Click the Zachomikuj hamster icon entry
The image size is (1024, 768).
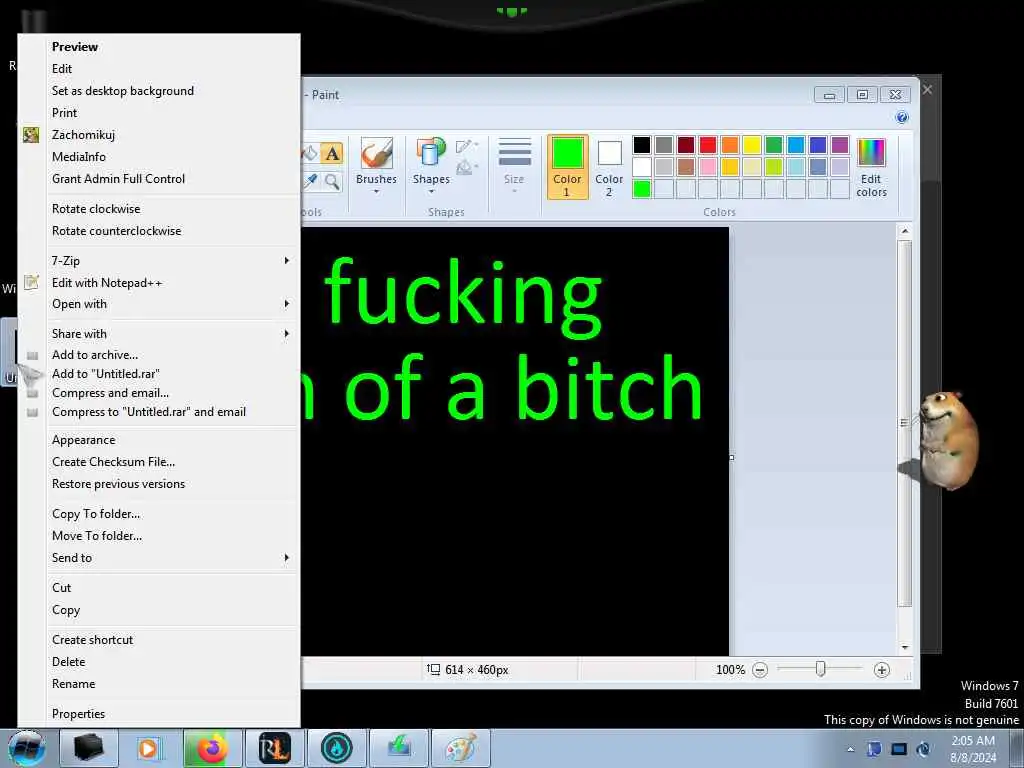pyautogui.click(x=31, y=135)
